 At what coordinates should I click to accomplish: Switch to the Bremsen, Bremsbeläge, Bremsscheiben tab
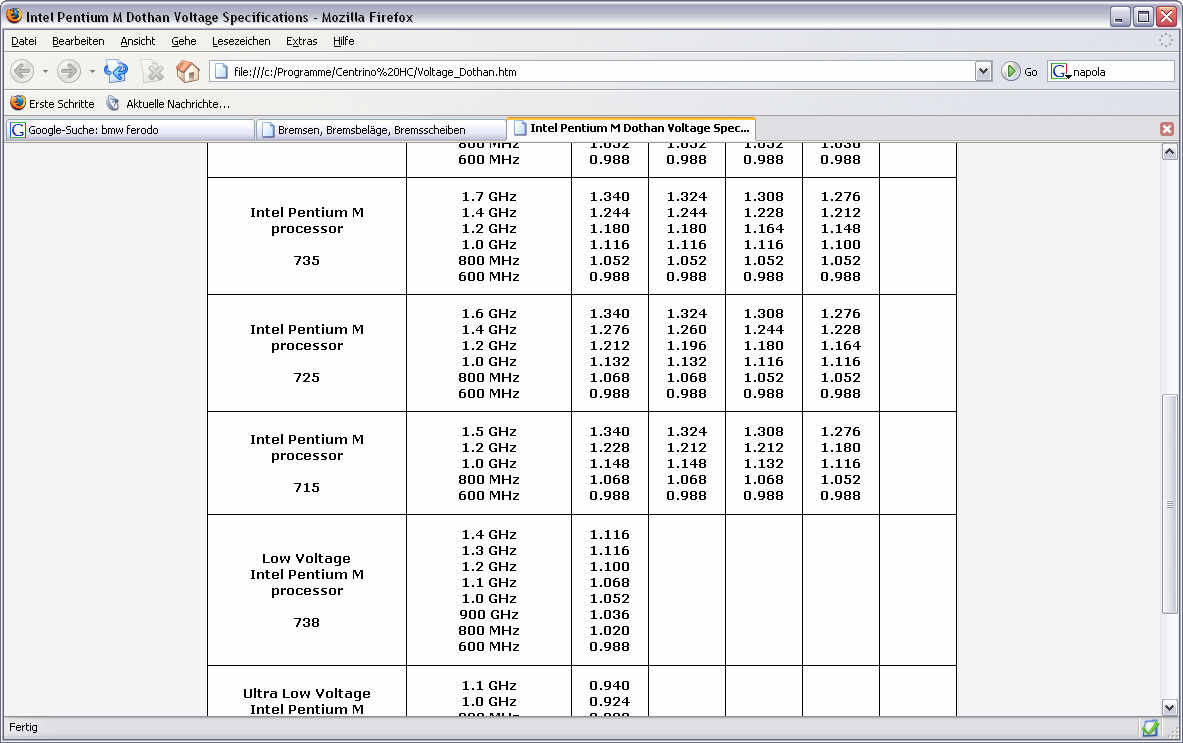381,130
